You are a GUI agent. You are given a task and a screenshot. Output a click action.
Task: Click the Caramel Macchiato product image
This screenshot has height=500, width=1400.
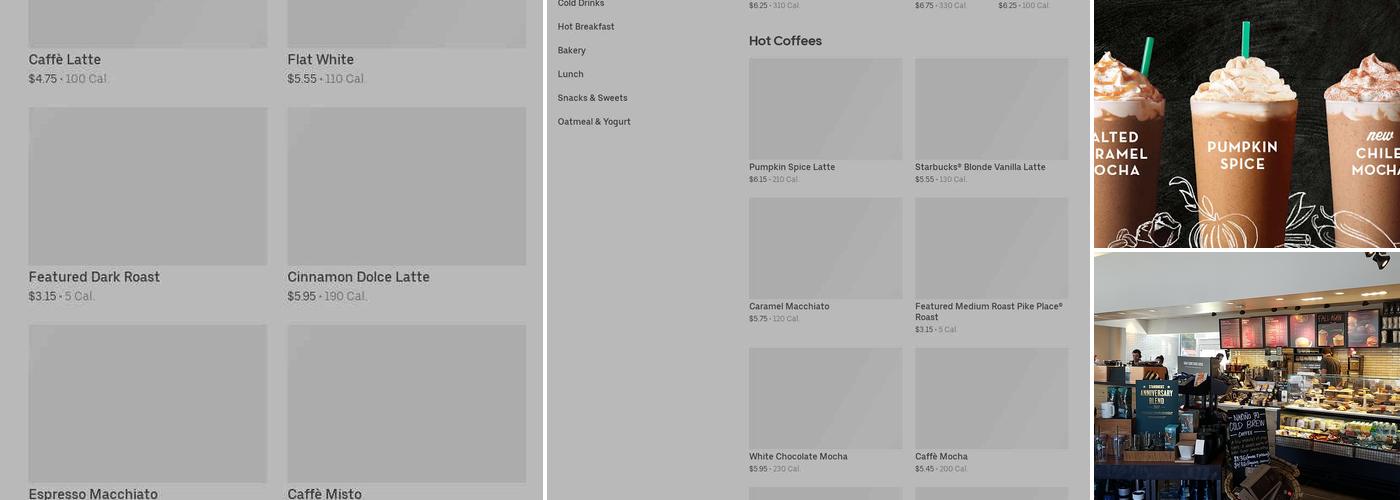825,248
